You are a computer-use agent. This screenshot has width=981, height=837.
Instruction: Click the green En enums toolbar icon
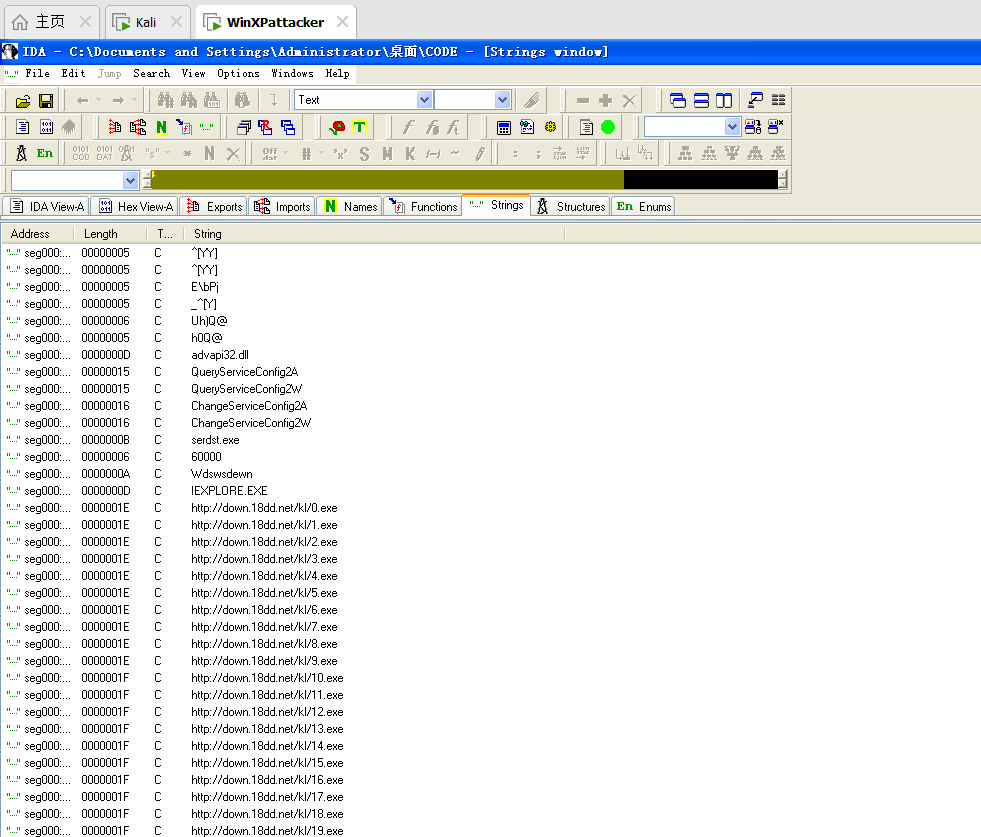tap(45, 153)
